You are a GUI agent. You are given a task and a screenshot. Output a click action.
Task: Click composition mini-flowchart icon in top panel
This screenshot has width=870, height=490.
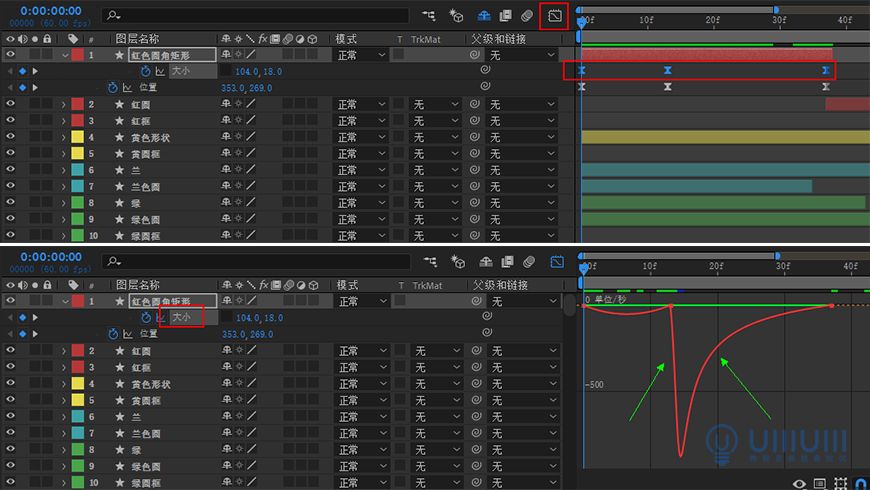(429, 16)
